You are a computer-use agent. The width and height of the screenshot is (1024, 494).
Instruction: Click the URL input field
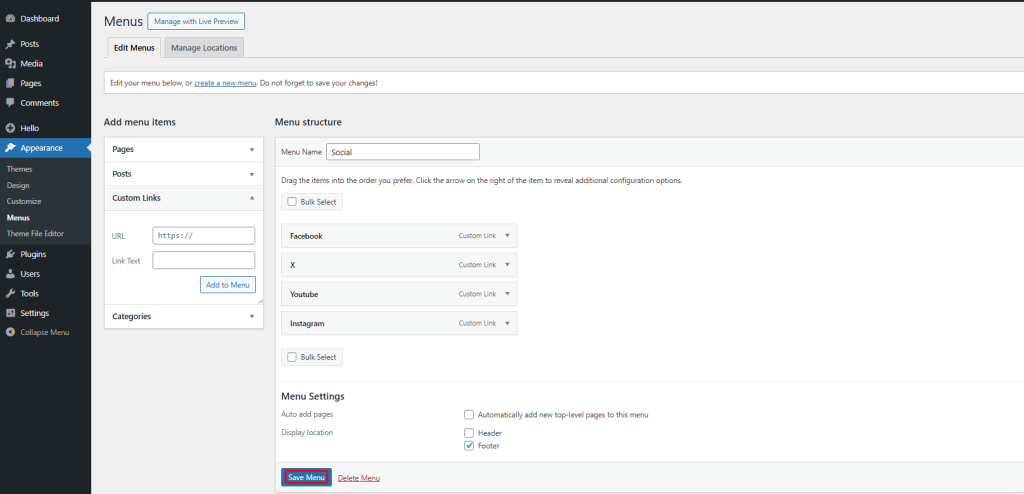click(x=204, y=235)
